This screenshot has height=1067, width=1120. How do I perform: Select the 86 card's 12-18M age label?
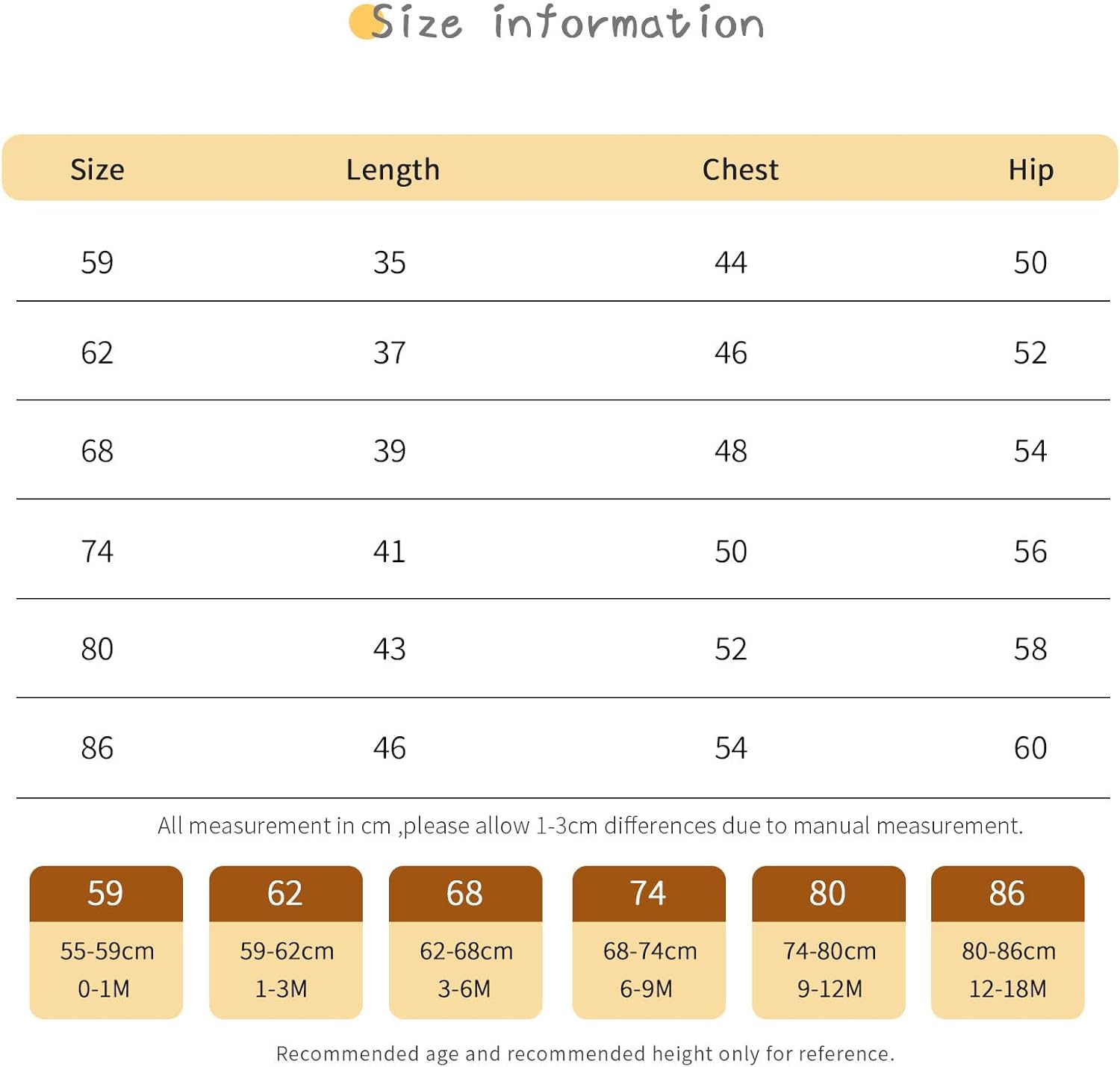pos(1007,989)
